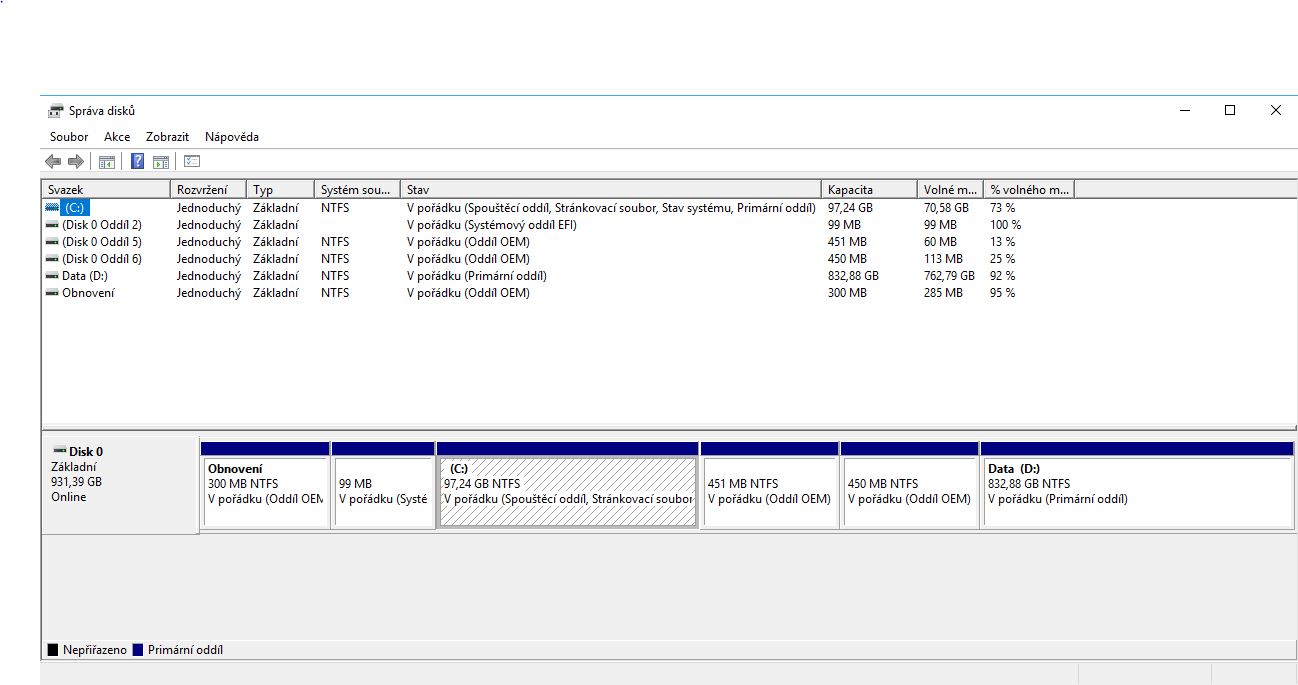The height and width of the screenshot is (685, 1298).
Task: Select the Data (D:) partition block
Action: (x=1136, y=491)
